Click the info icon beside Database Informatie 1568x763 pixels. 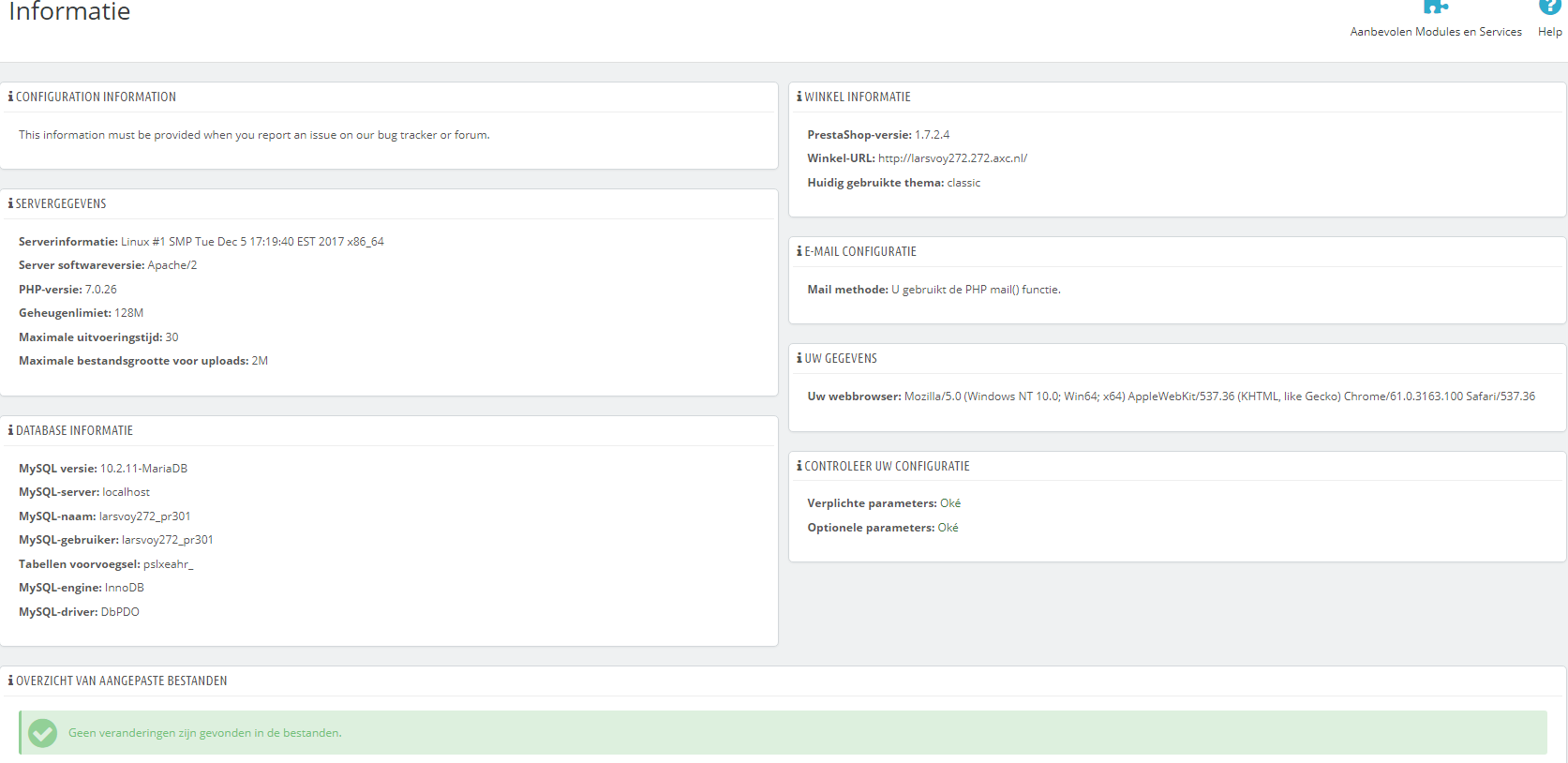point(10,430)
